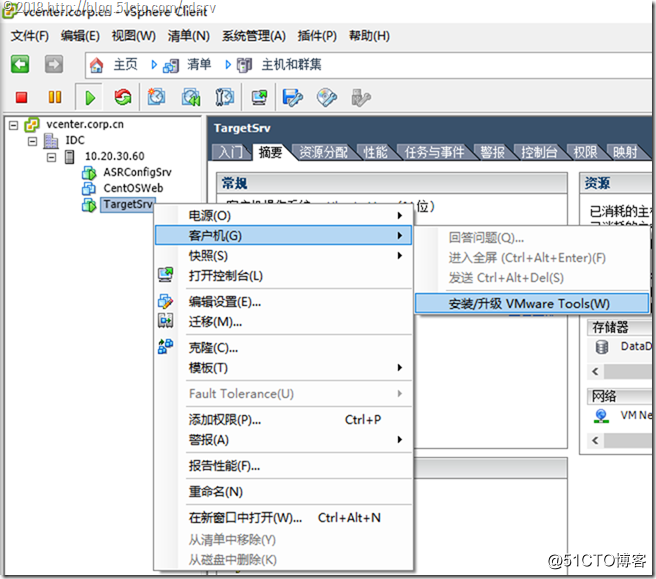Click the CD/DVD connect toolbar icon
656x579 pixels.
pos(327,97)
